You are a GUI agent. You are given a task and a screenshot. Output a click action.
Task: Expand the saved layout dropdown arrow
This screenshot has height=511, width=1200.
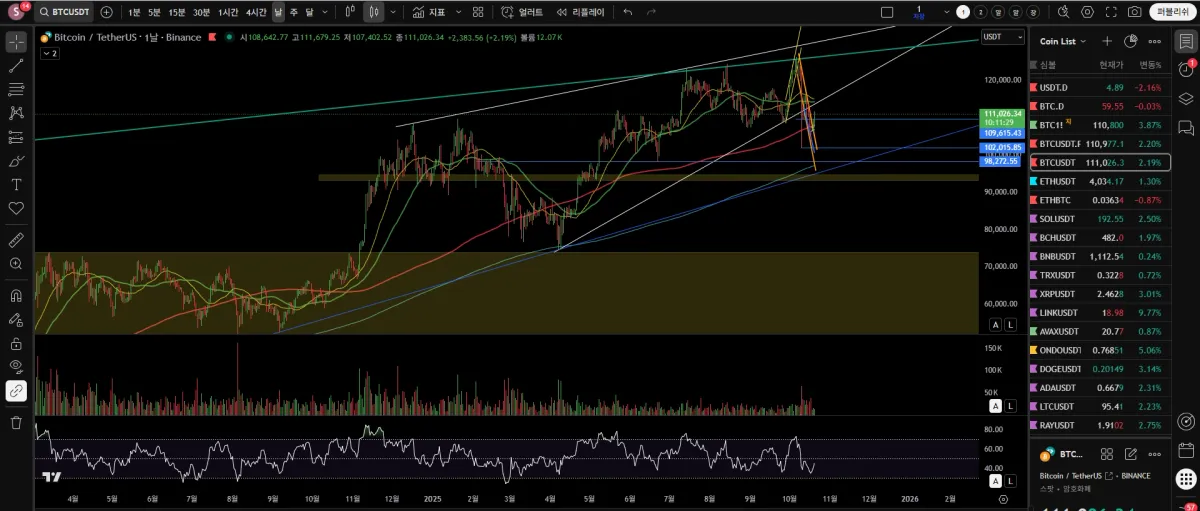point(946,12)
